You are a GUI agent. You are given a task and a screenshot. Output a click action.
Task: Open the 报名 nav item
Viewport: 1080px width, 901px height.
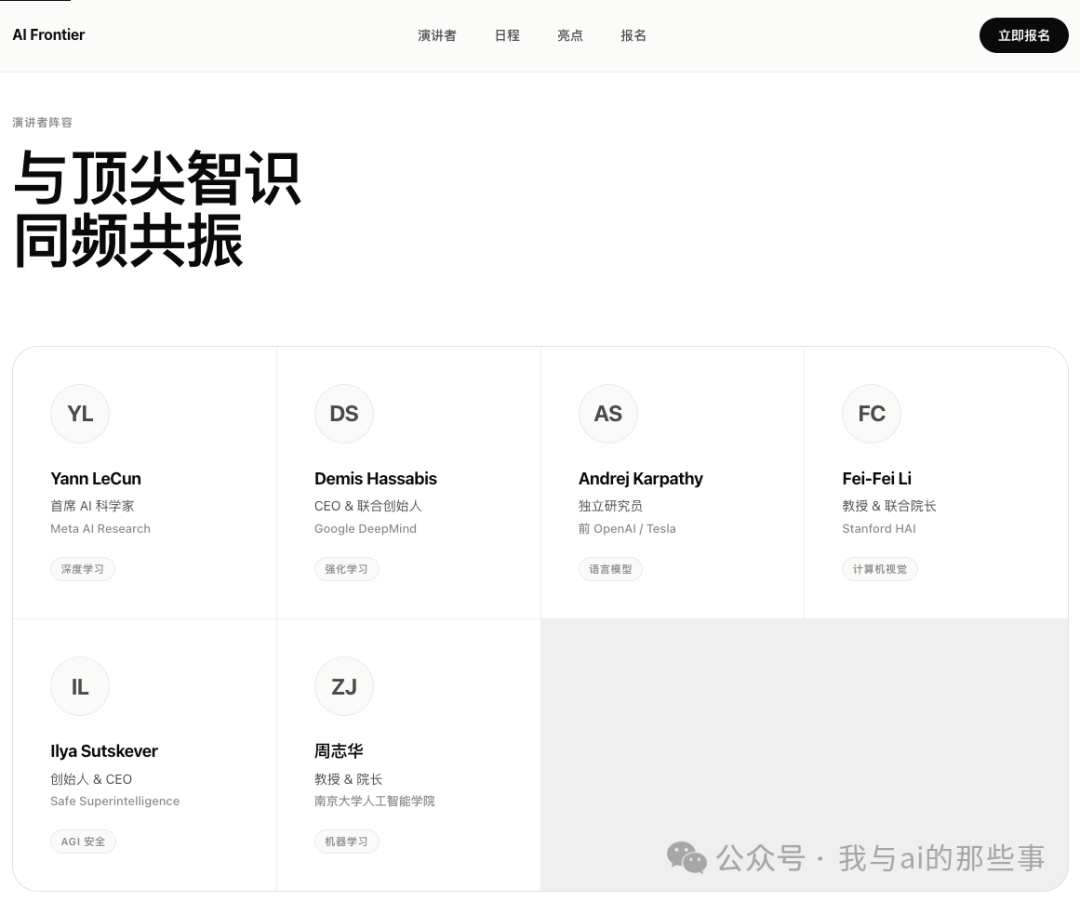(633, 35)
